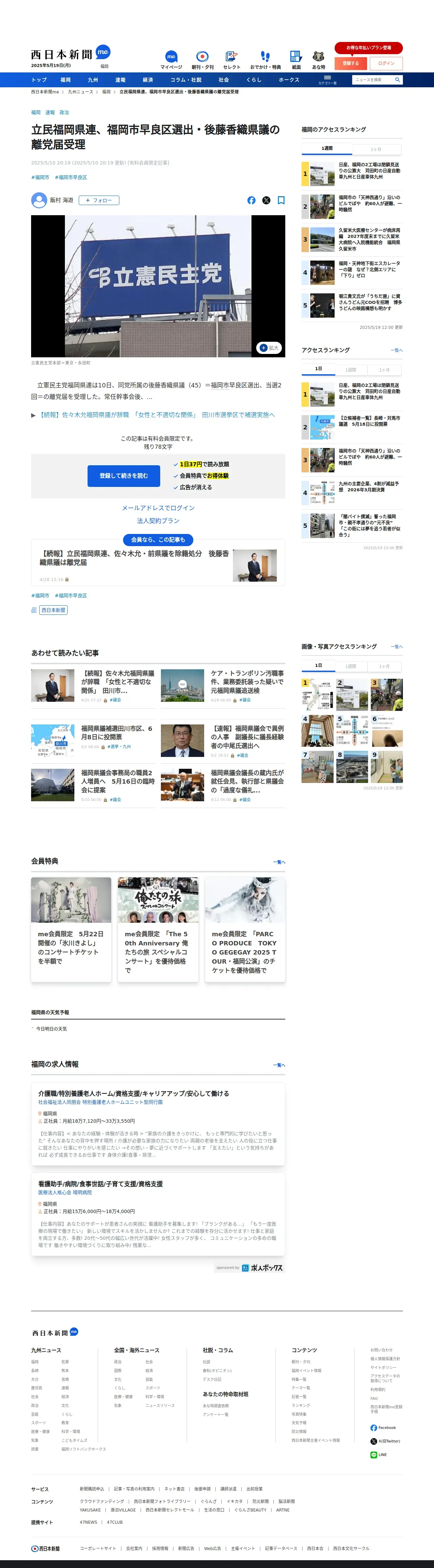Open 日産、福岡の2工場 article in 福岡のアクセスランキング
The height and width of the screenshot is (1568, 434).
click(x=352, y=174)
